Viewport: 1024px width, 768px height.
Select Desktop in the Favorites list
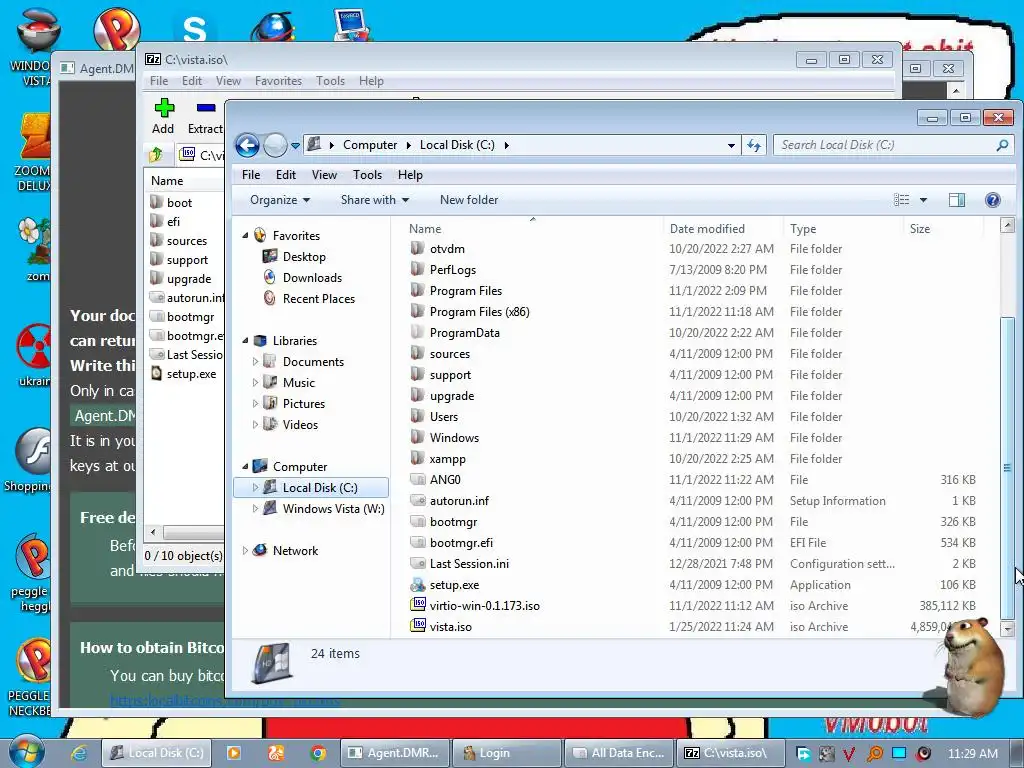pos(304,257)
